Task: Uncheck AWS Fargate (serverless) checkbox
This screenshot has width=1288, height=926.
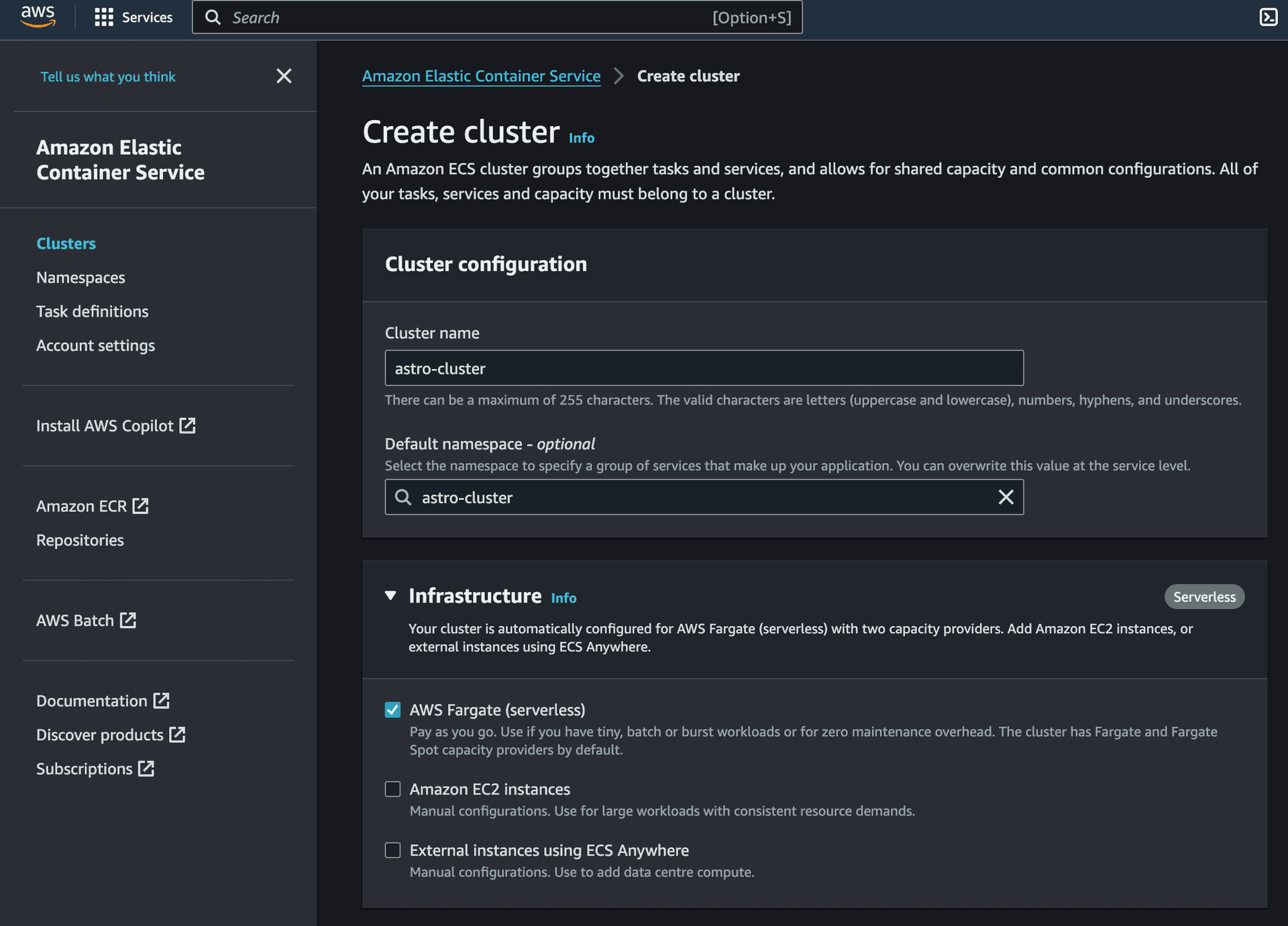Action: click(x=392, y=710)
